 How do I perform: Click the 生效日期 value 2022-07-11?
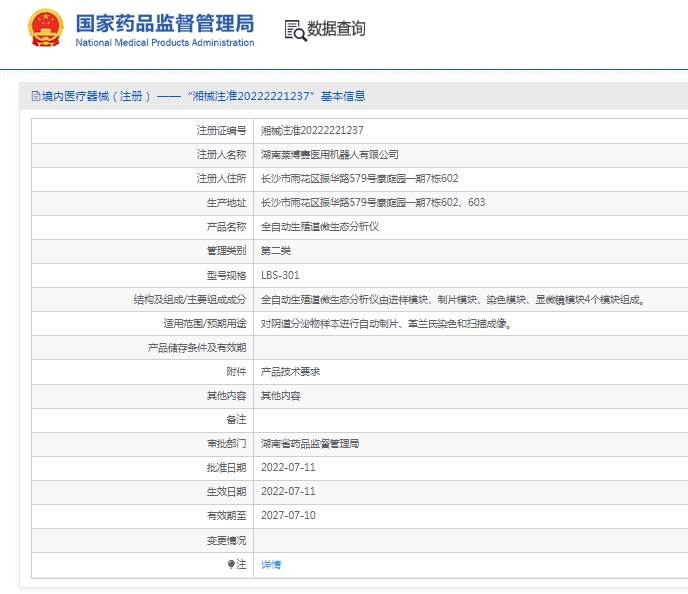point(288,492)
